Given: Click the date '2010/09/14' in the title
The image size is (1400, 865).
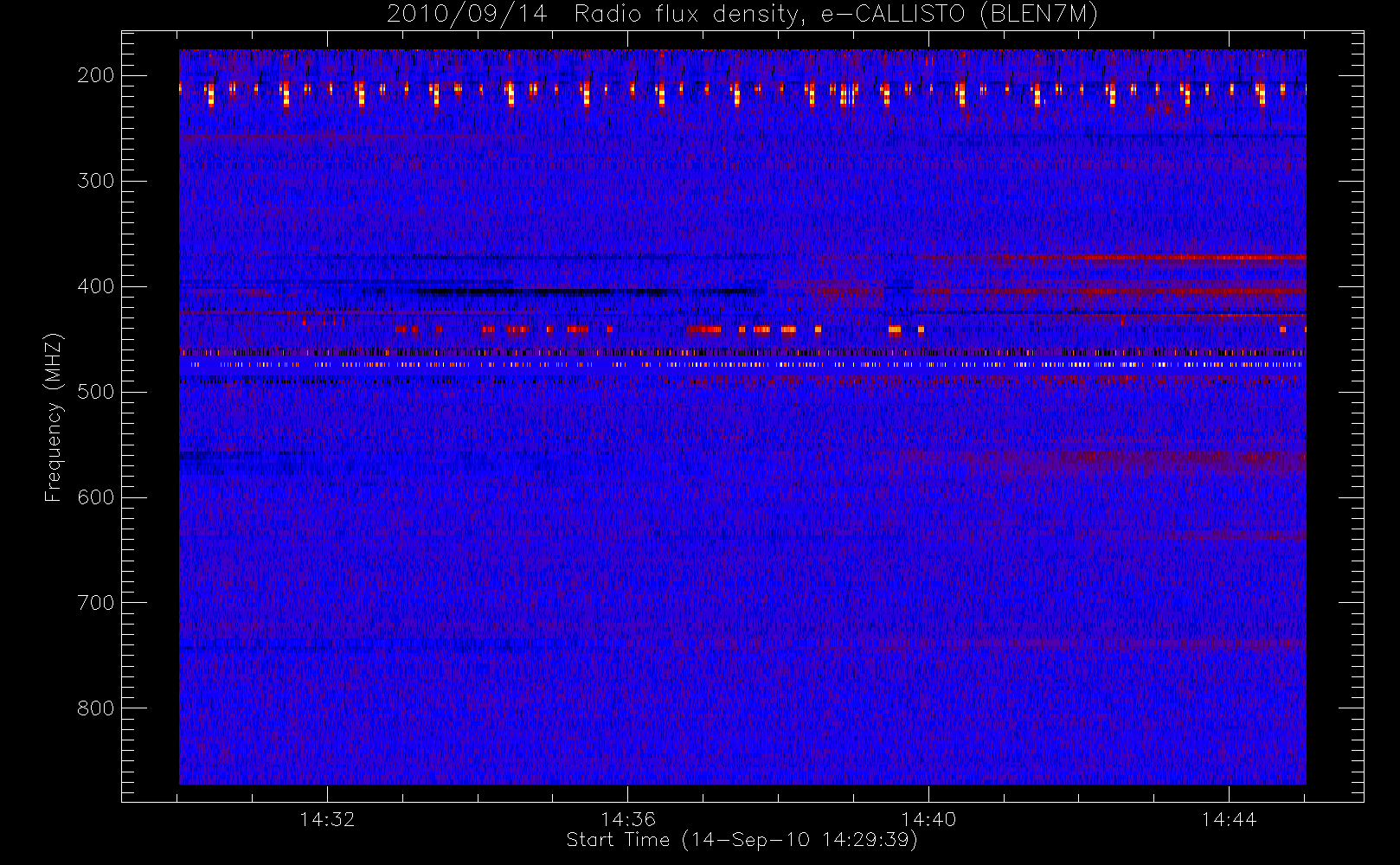Looking at the screenshot, I should (x=467, y=15).
